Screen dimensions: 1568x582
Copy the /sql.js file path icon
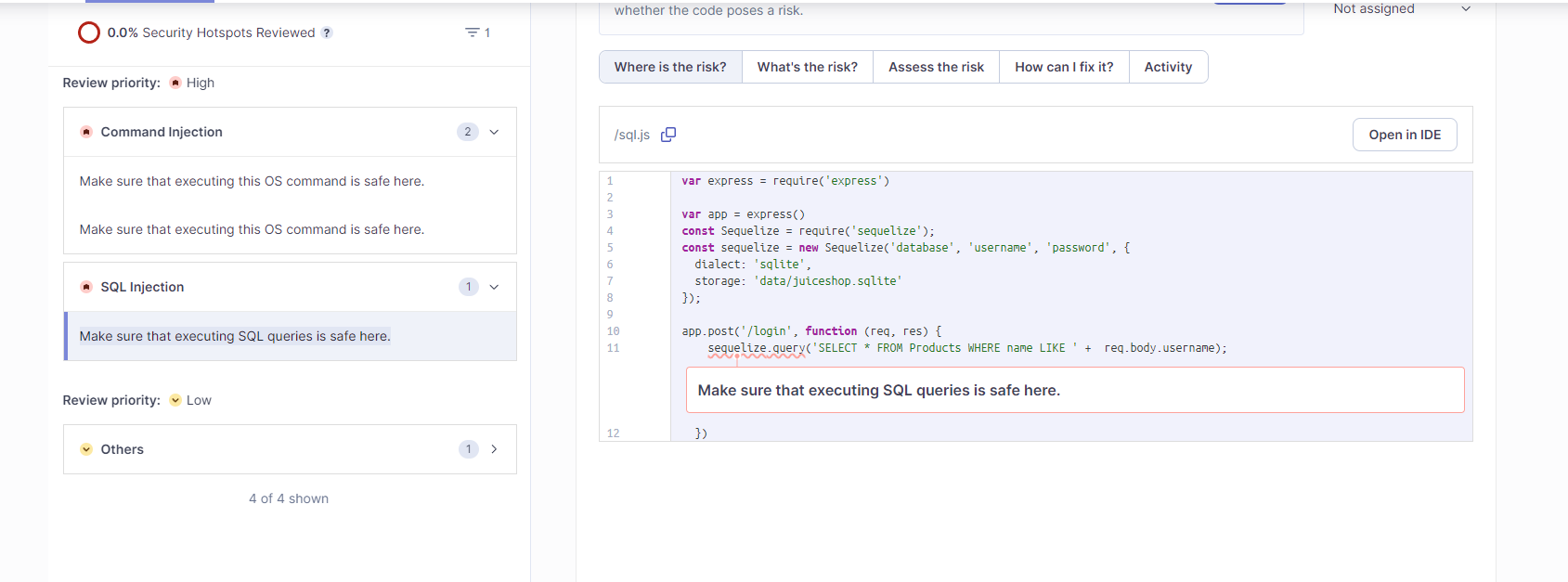click(667, 135)
